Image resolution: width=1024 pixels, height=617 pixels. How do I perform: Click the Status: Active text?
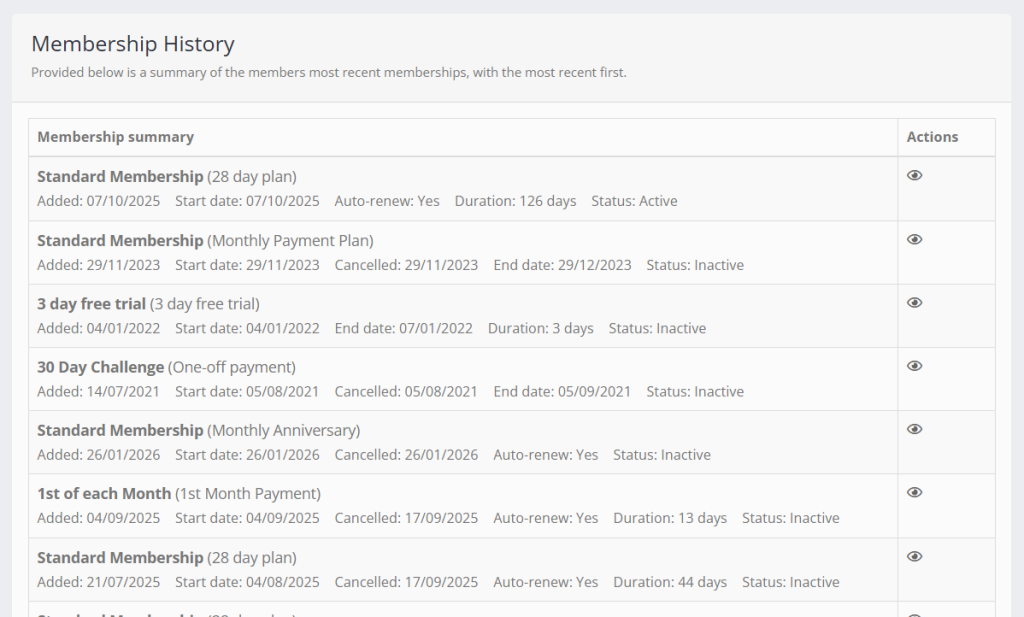[x=634, y=201]
